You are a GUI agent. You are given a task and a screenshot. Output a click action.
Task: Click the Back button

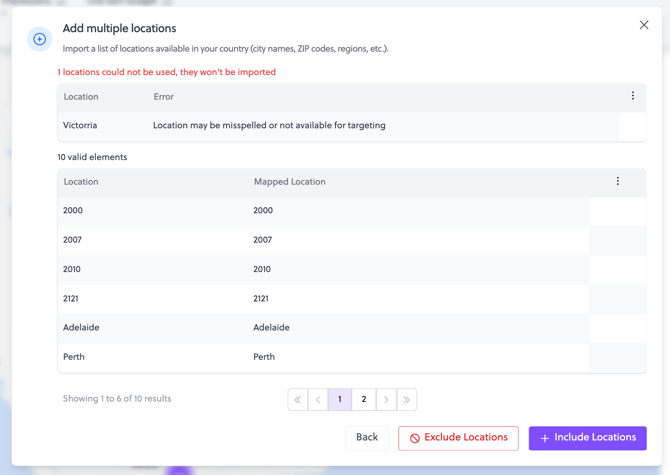[367, 438]
